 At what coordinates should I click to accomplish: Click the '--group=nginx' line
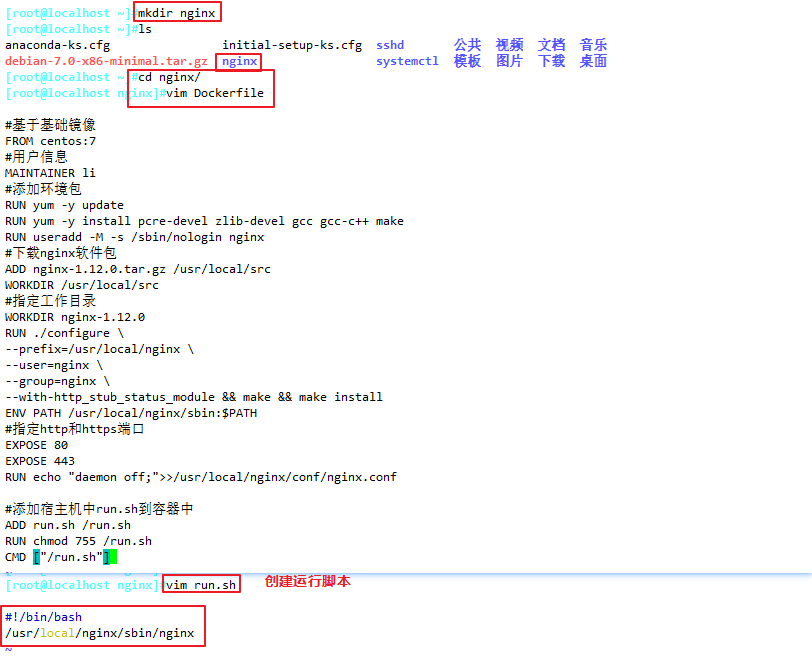57,382
